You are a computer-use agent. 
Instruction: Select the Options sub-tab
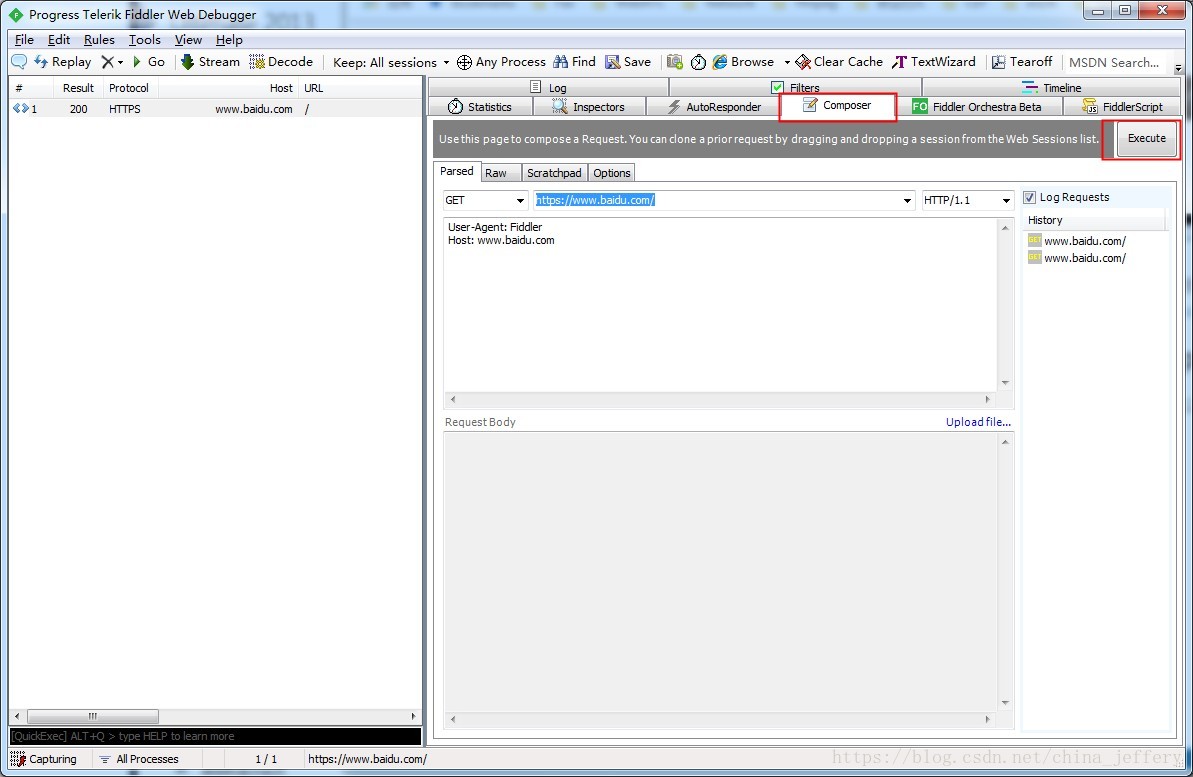click(x=612, y=174)
